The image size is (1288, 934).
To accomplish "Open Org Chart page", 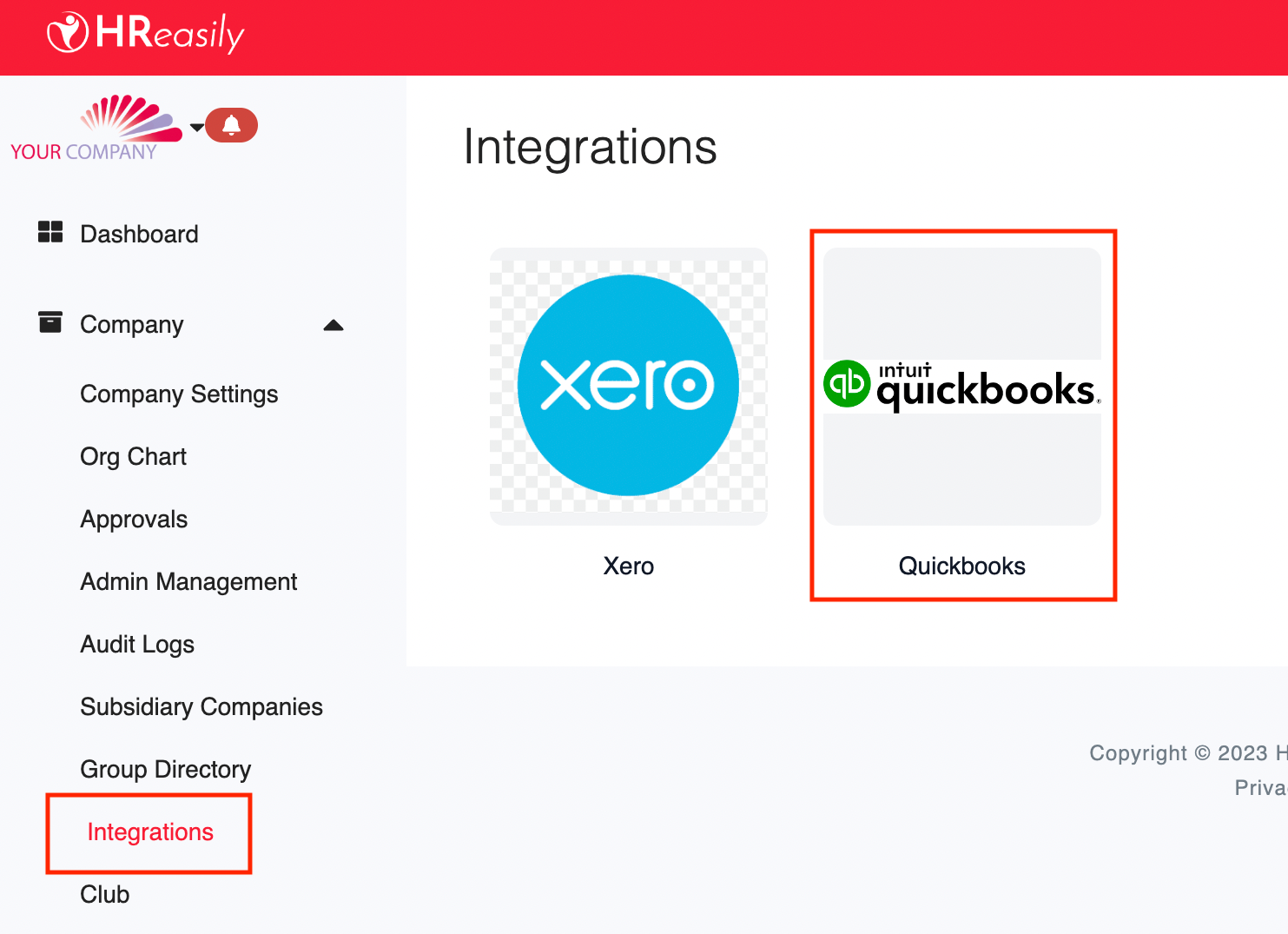I will click(134, 457).
